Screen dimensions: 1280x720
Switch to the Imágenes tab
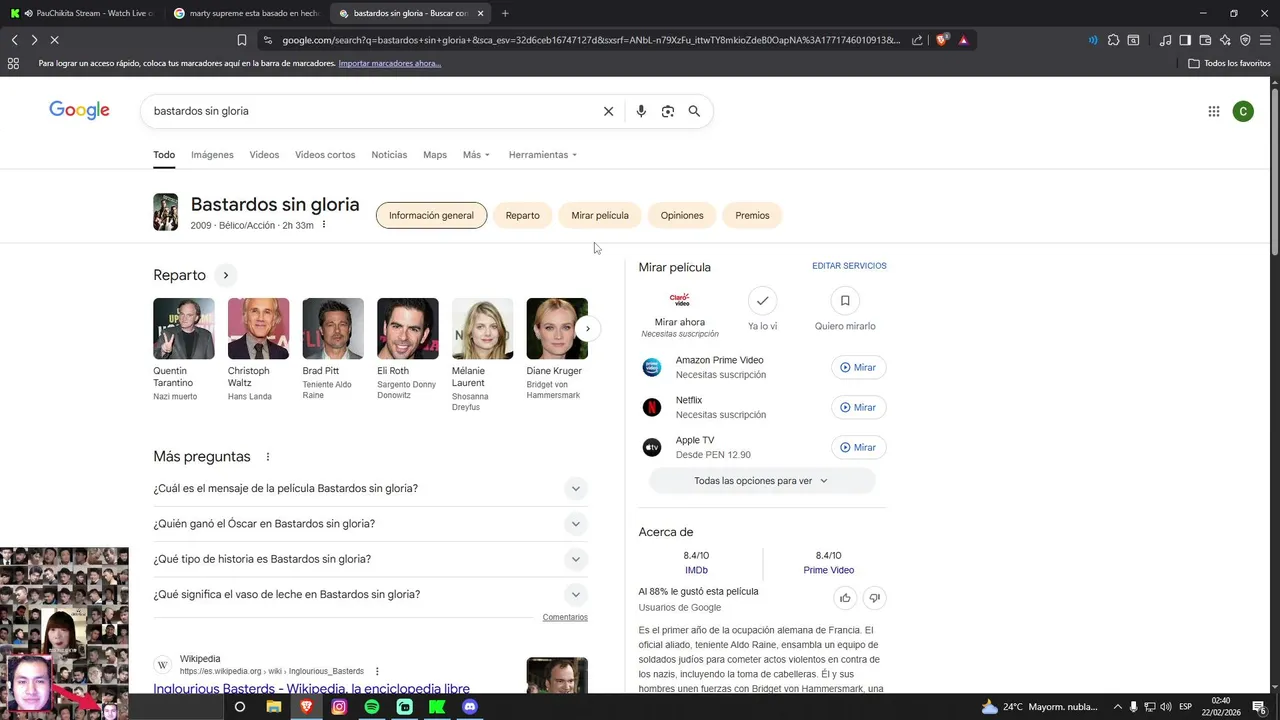212,155
